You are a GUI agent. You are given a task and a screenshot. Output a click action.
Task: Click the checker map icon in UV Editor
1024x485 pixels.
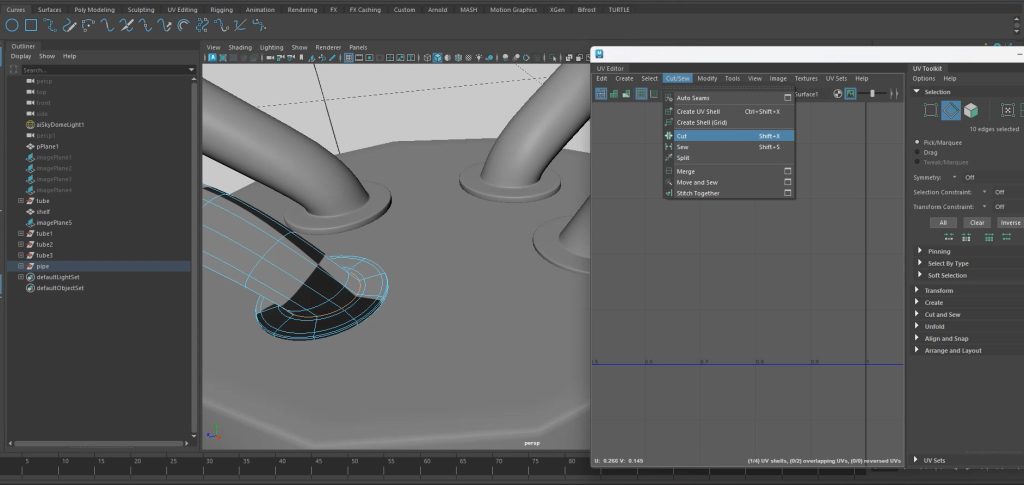(838, 94)
